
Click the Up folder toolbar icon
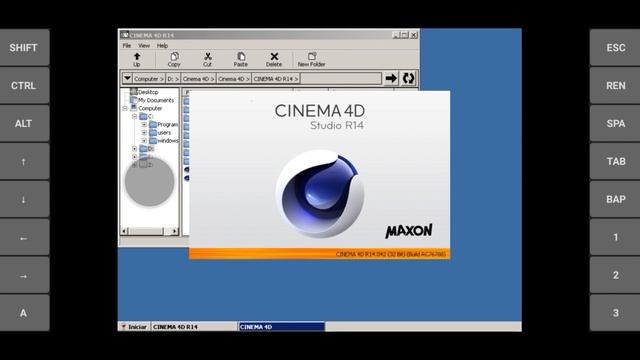click(x=137, y=60)
